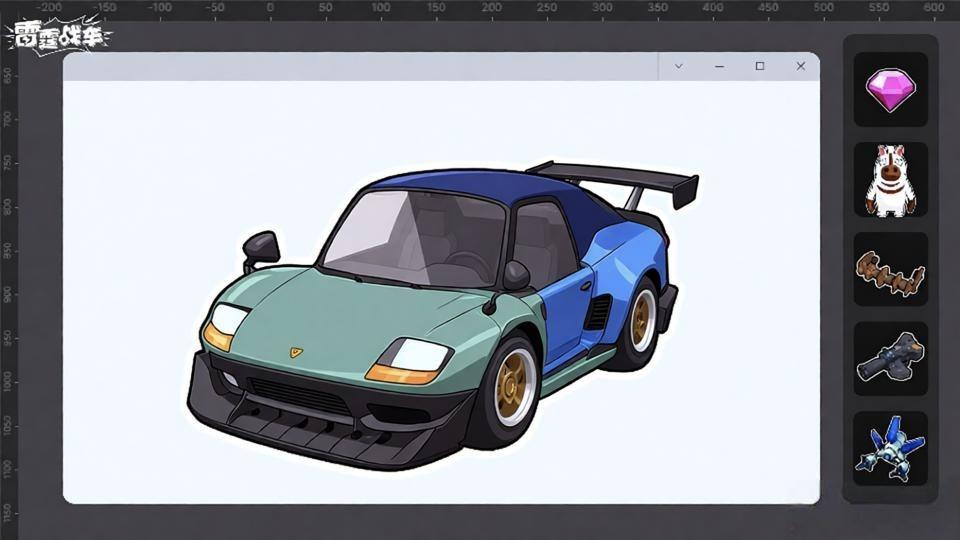Choose the white horse character icon

click(890, 180)
